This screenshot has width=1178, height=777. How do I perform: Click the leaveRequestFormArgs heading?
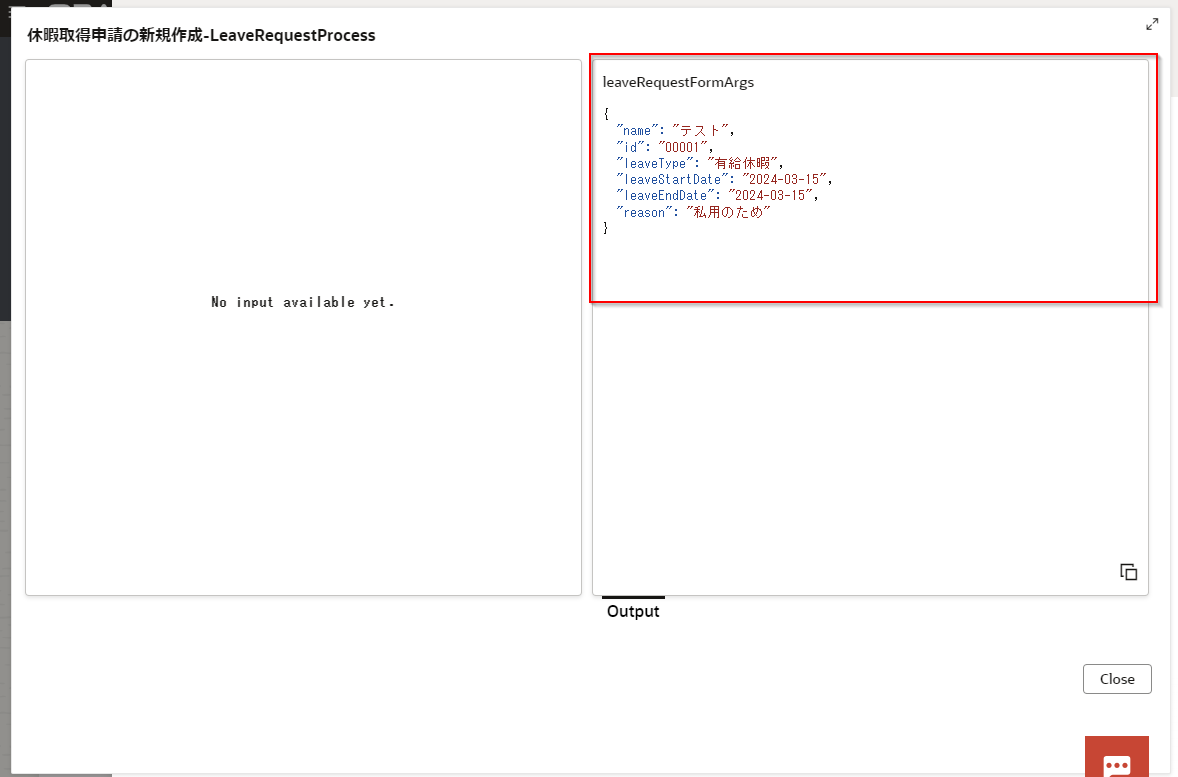point(678,83)
